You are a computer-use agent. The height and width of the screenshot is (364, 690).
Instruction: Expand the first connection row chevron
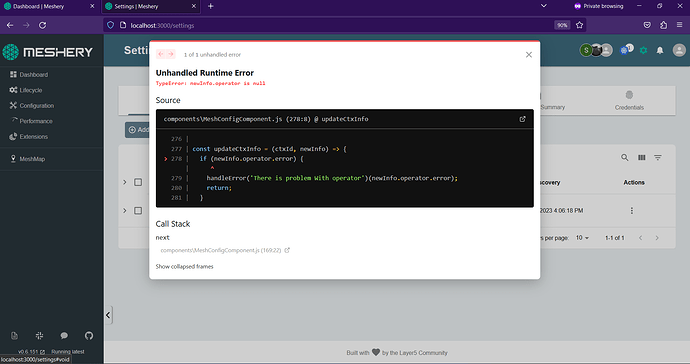coord(125,210)
